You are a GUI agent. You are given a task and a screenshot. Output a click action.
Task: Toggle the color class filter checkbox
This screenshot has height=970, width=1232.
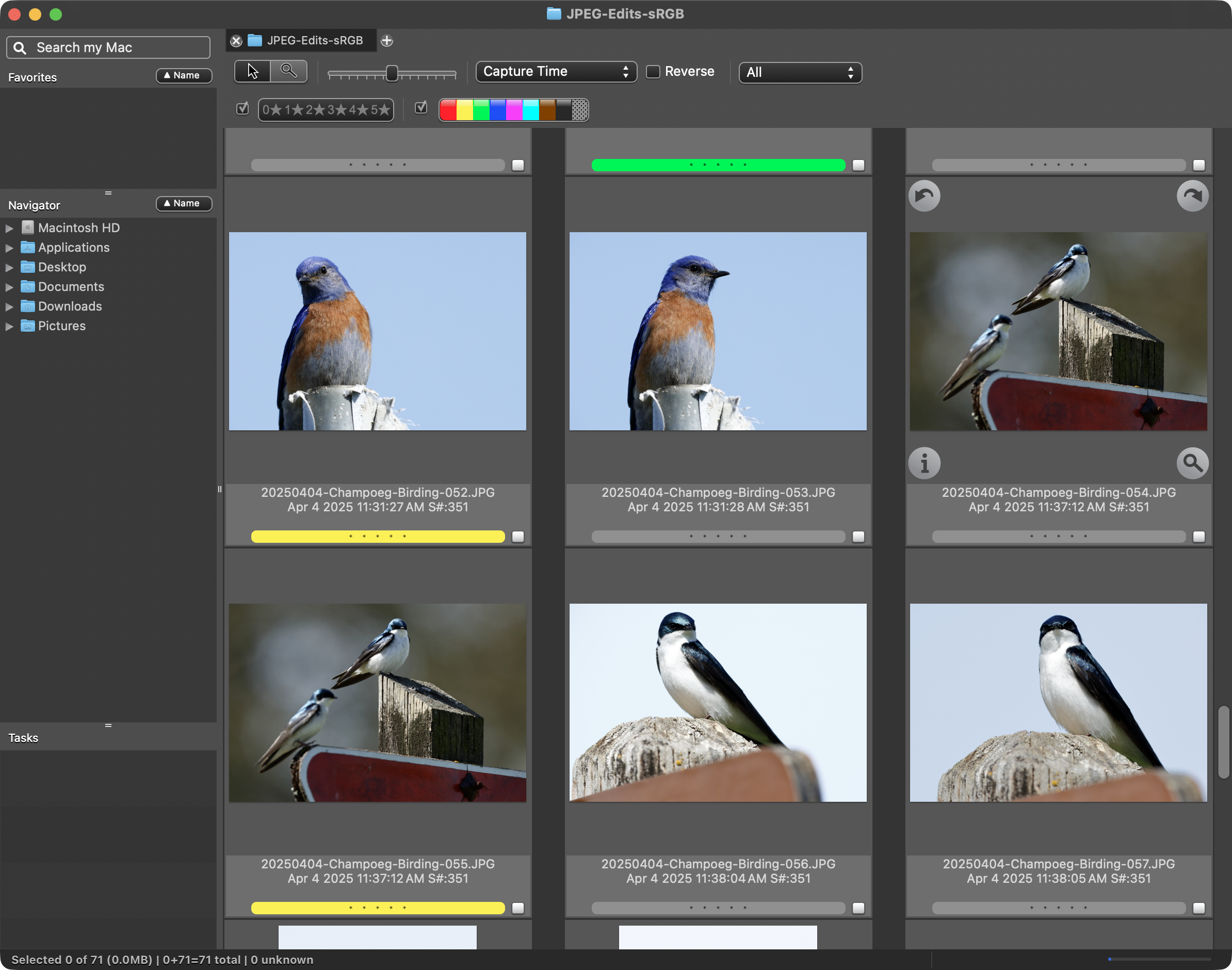[x=420, y=107]
